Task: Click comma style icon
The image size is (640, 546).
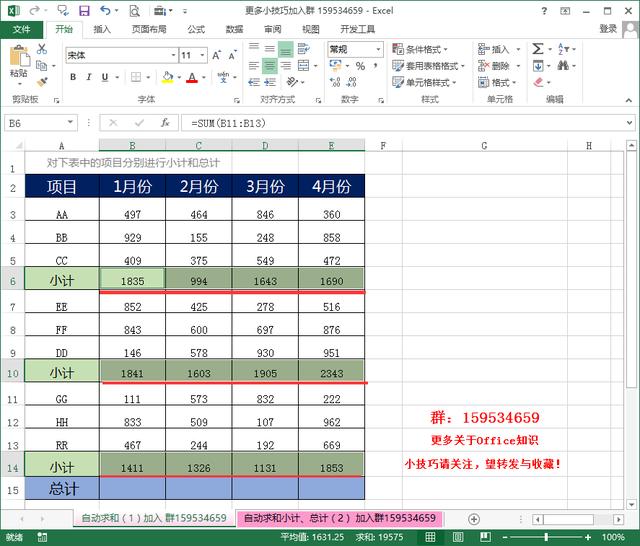Action: [x=376, y=65]
